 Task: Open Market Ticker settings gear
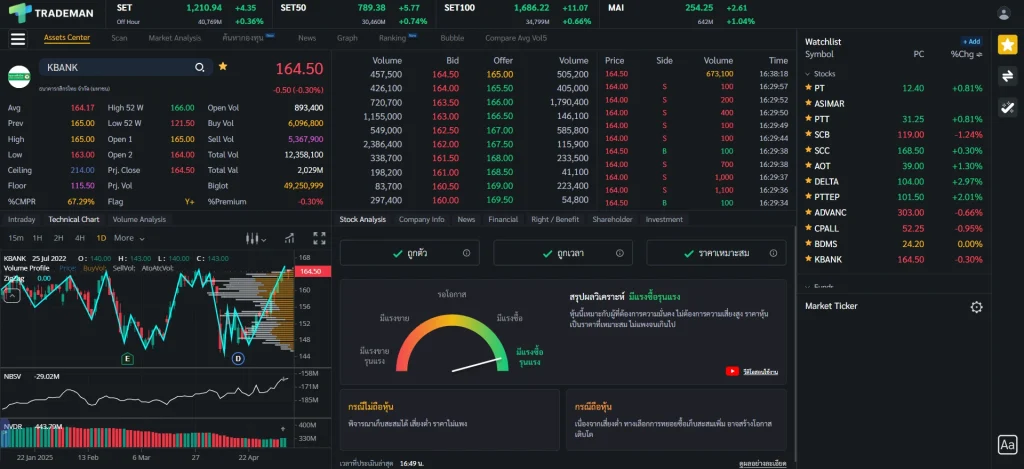pos(976,307)
